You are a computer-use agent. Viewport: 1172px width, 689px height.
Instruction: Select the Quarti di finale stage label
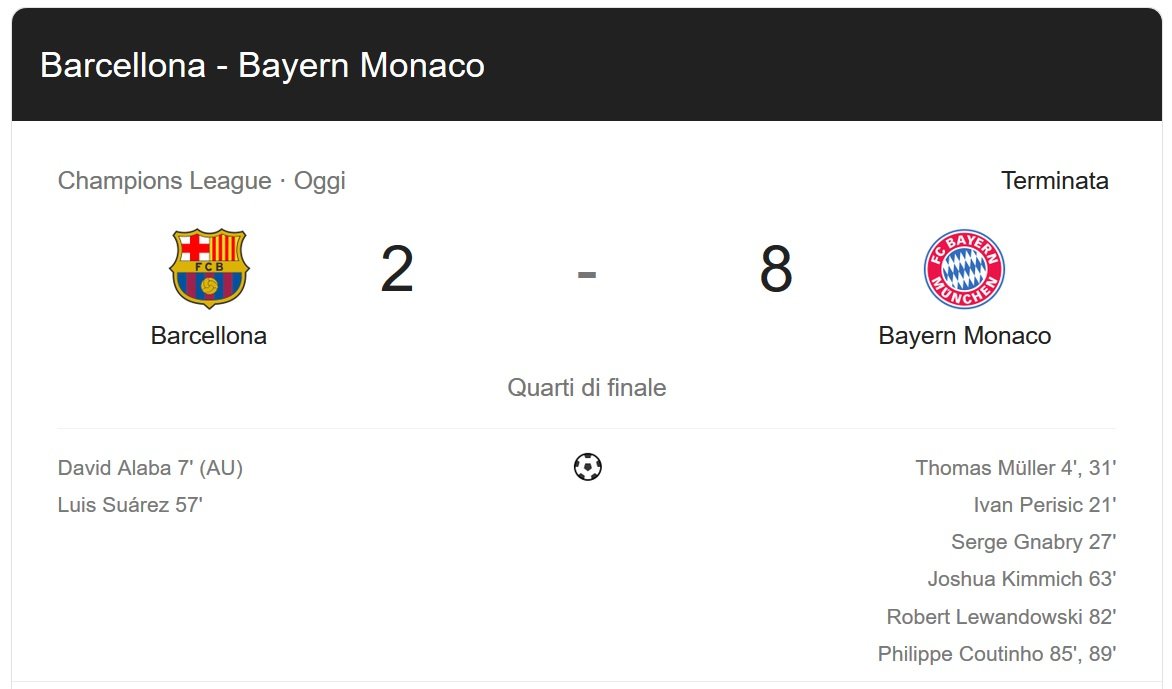[x=587, y=388]
